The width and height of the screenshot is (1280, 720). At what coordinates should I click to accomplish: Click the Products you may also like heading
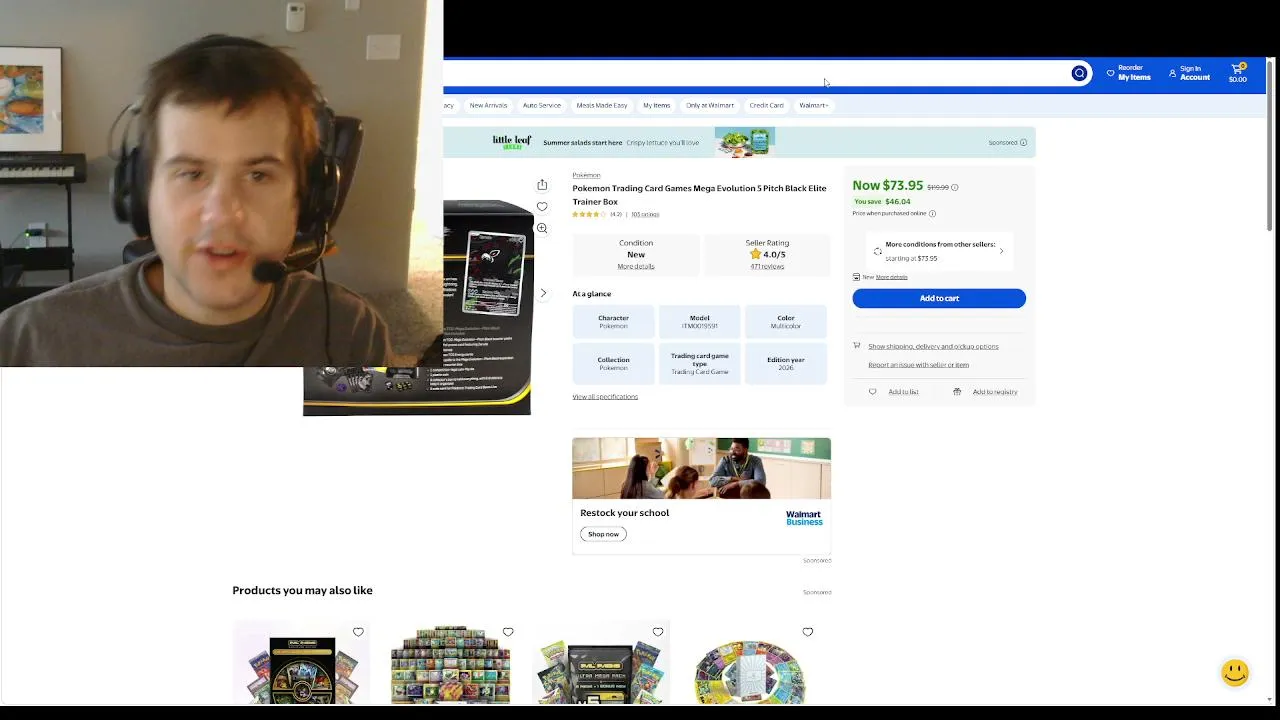[x=302, y=590]
